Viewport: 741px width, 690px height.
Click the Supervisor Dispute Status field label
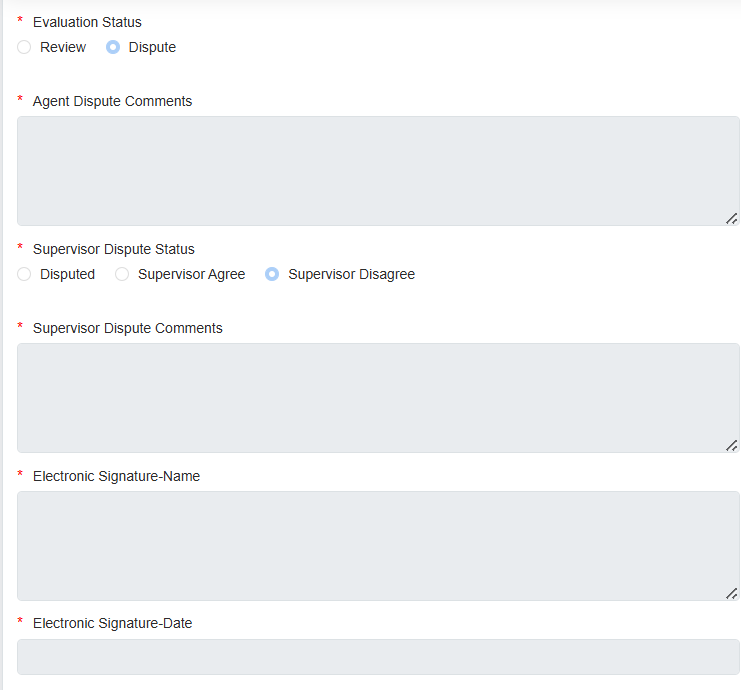click(113, 249)
